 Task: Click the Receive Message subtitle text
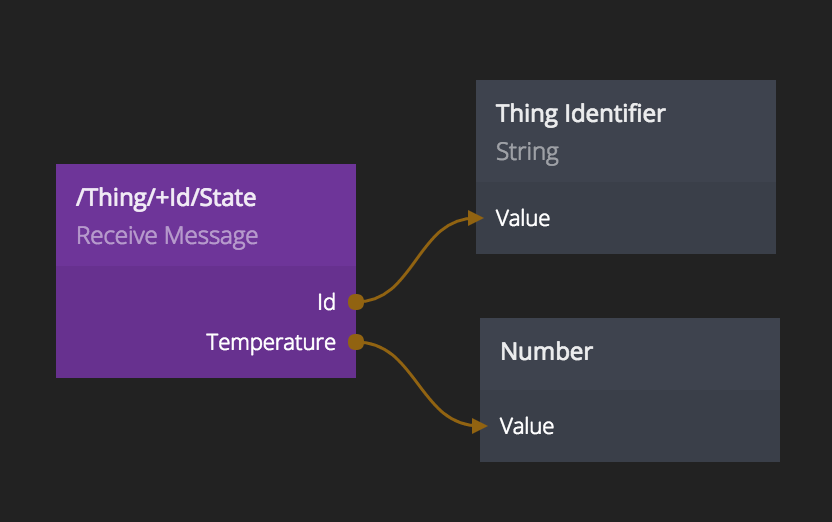(x=167, y=236)
